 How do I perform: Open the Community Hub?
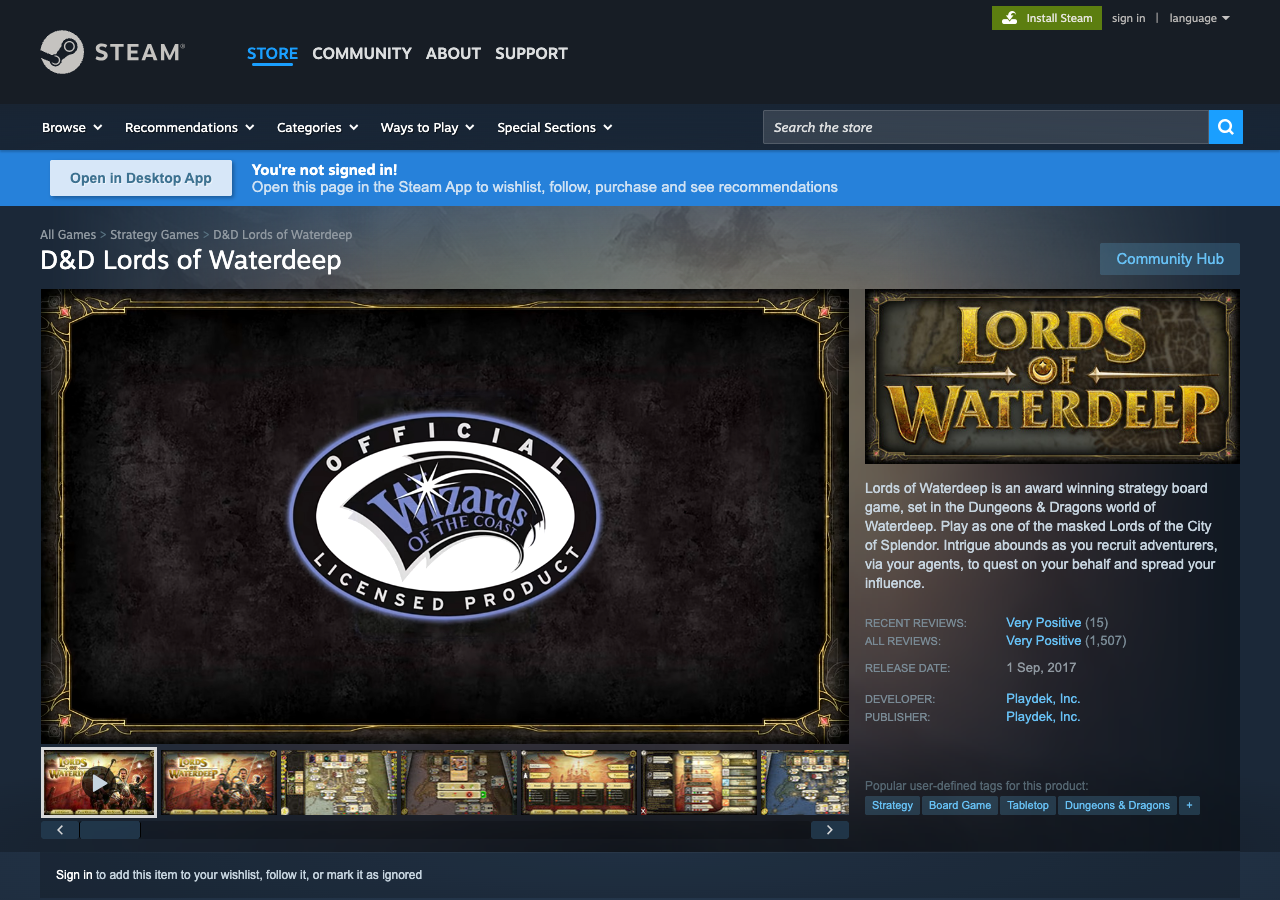[x=1169, y=258]
